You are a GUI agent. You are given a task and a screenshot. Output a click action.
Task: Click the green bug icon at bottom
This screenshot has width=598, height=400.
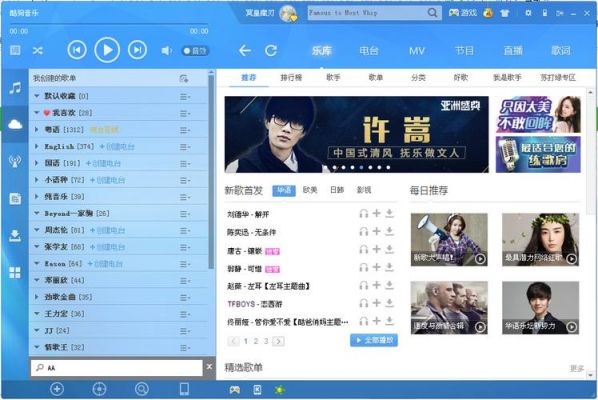(x=280, y=390)
